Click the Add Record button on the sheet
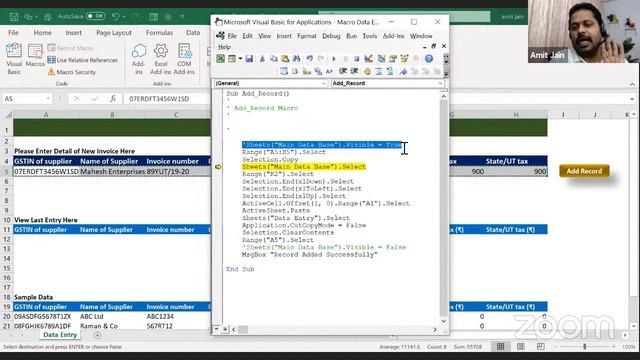 pyautogui.click(x=584, y=171)
